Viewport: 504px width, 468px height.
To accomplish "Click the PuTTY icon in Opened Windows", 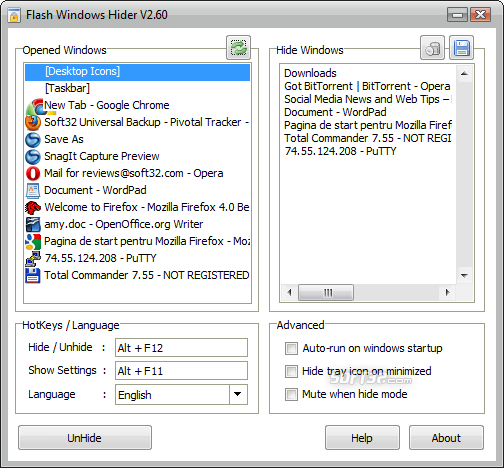I will click(x=33, y=258).
